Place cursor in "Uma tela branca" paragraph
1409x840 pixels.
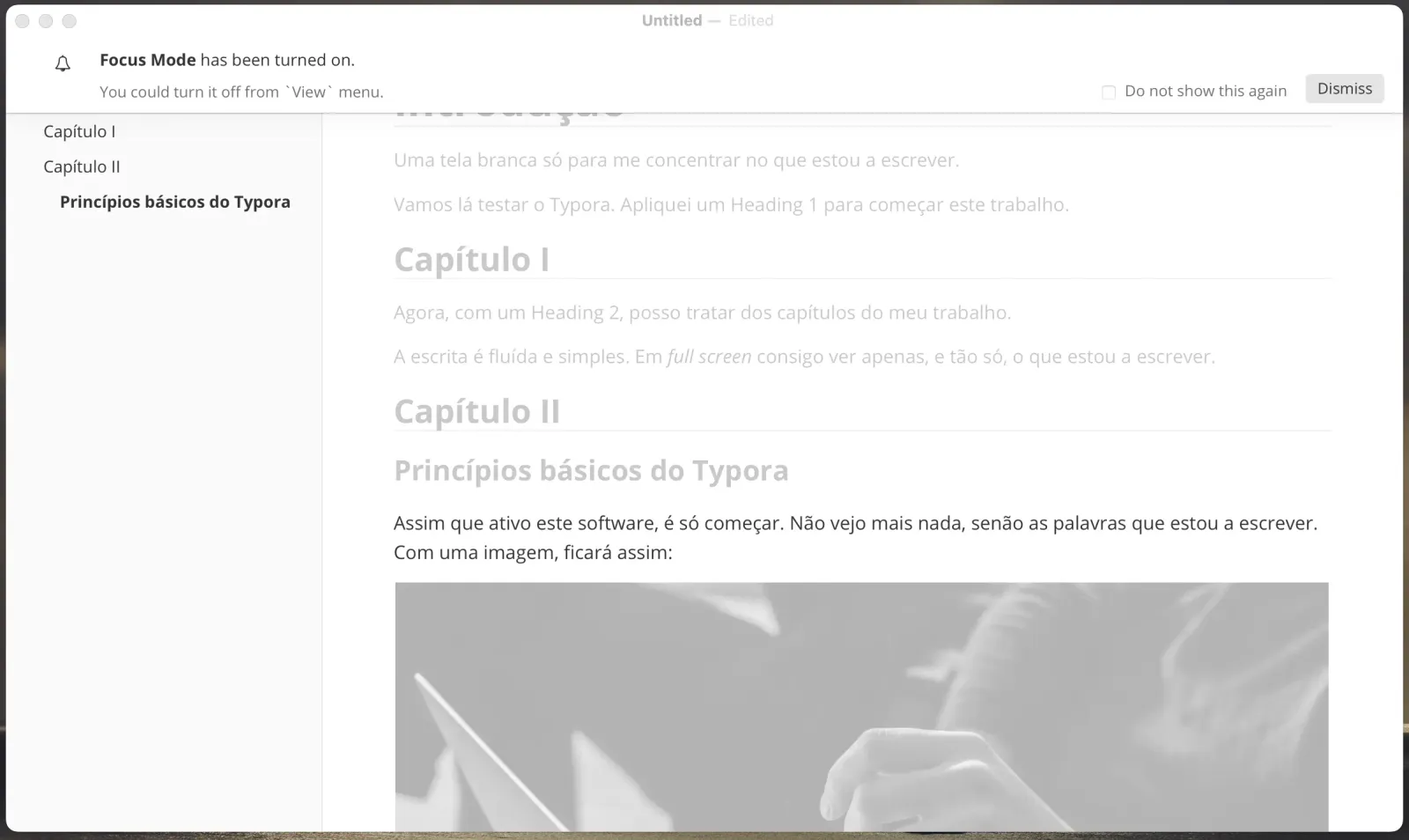[x=676, y=159]
